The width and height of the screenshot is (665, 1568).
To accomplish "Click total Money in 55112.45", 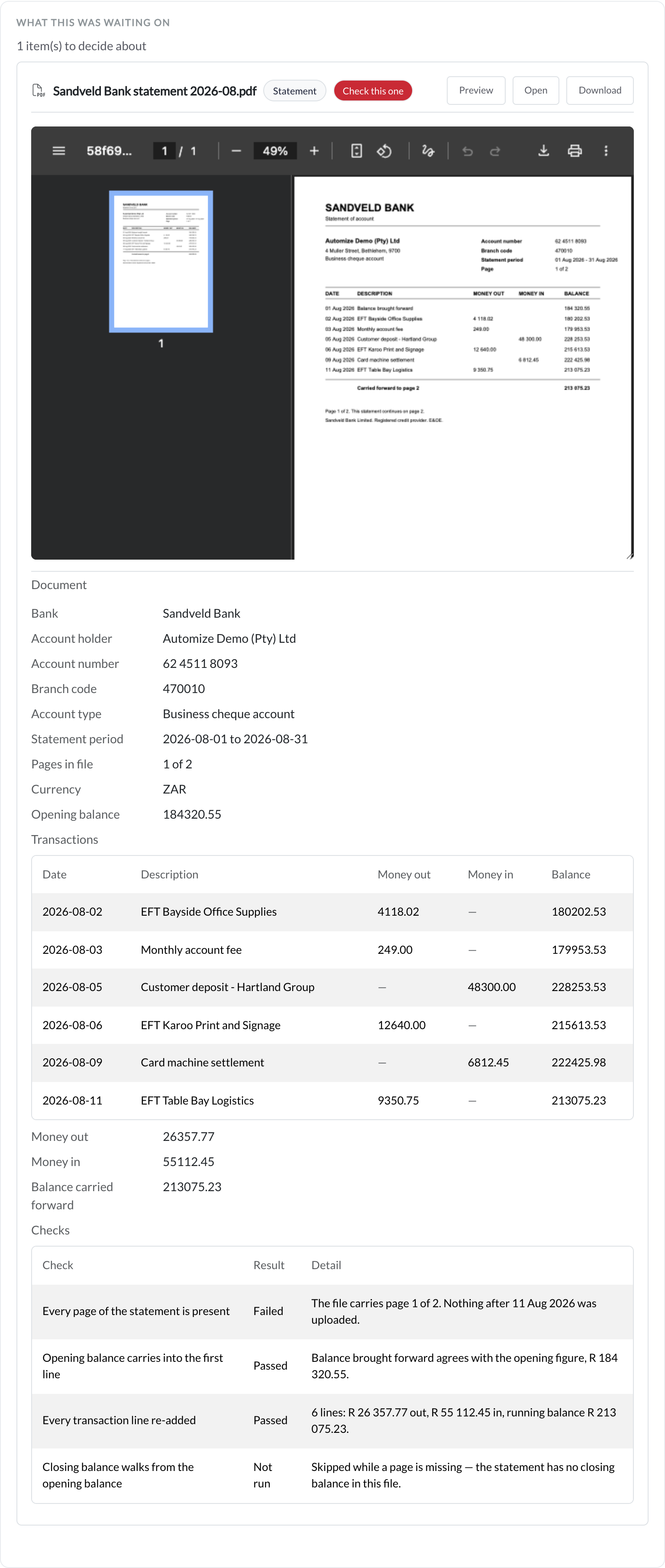I will pyautogui.click(x=189, y=1162).
